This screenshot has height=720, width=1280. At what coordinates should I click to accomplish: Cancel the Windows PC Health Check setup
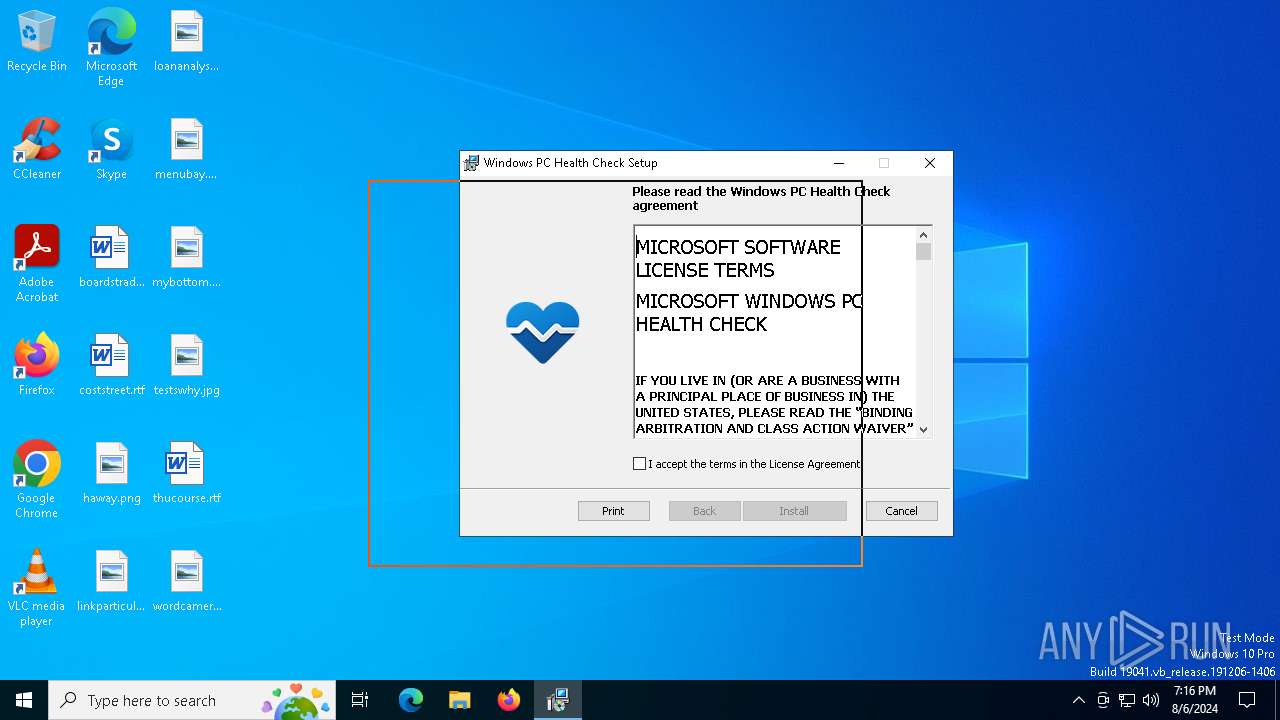[901, 511]
